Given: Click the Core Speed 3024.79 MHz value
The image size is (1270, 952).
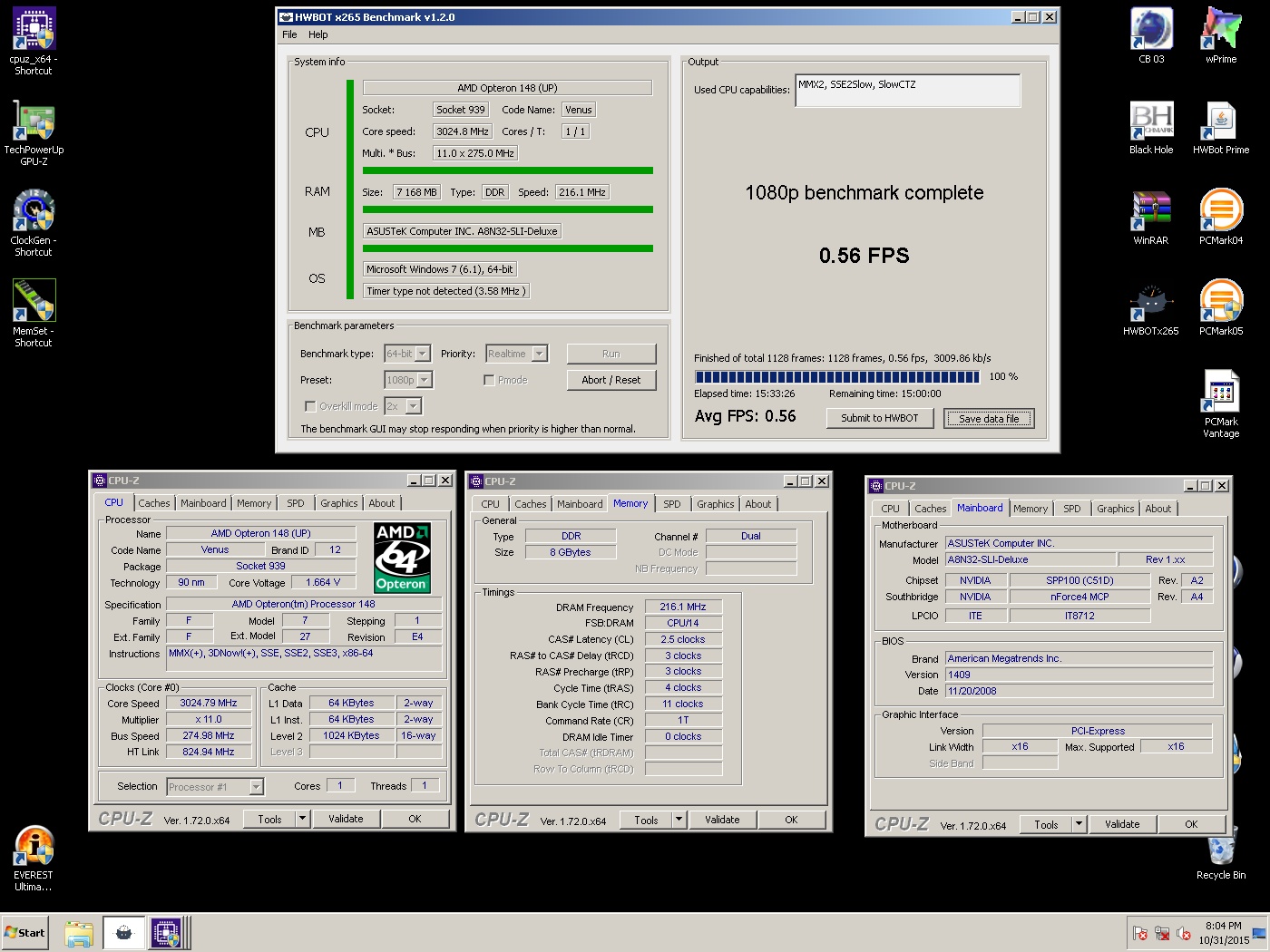Looking at the screenshot, I should click(209, 703).
